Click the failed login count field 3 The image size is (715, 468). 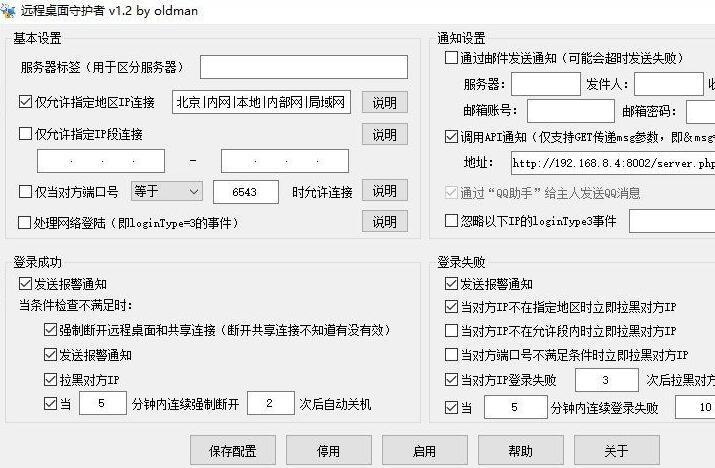click(x=606, y=380)
